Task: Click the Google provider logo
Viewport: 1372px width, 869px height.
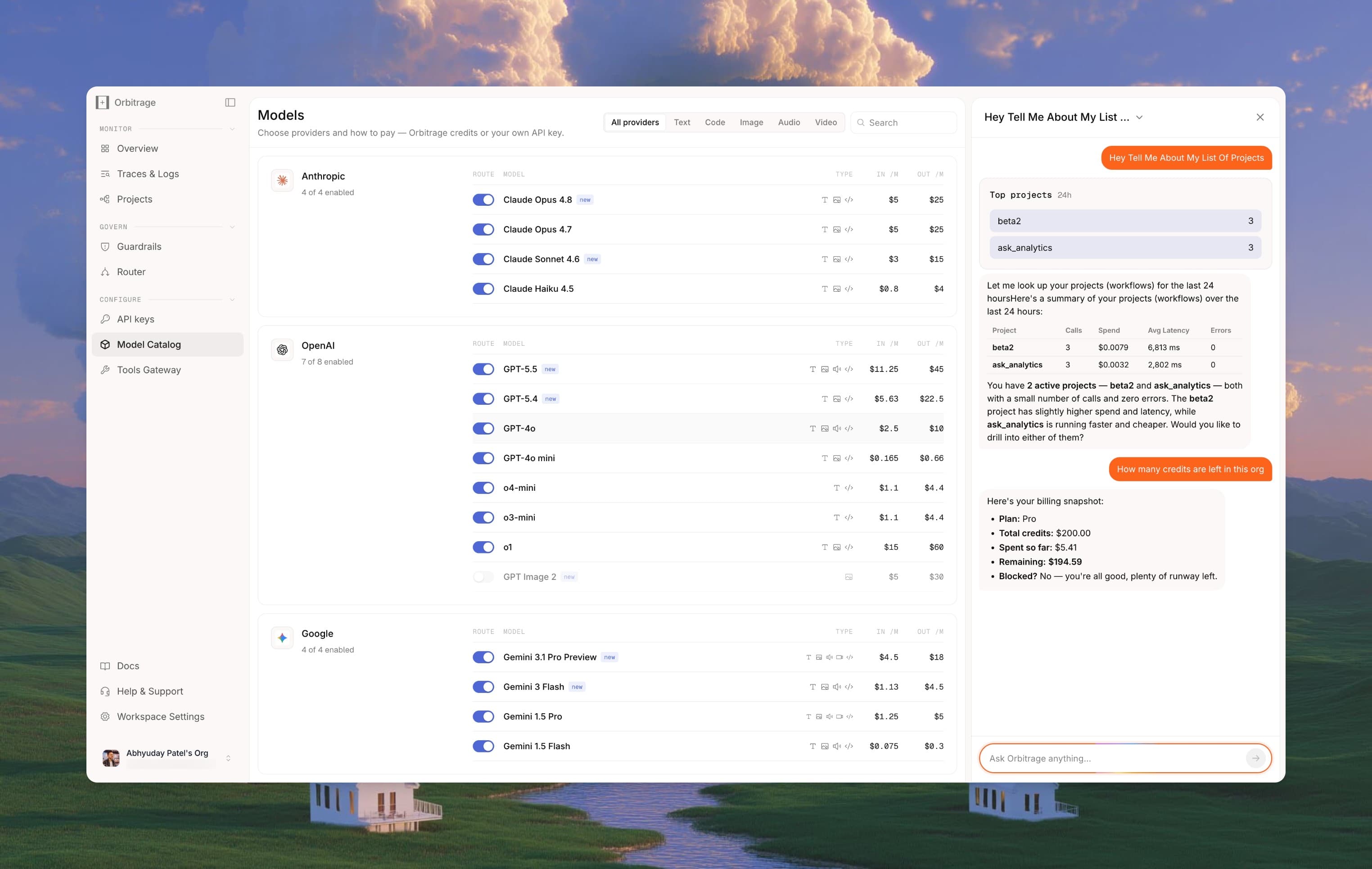Action: [282, 638]
